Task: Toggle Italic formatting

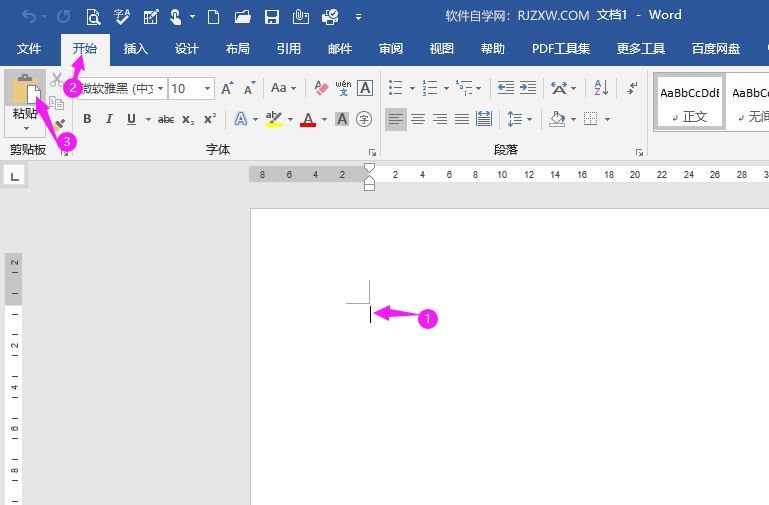Action: [x=109, y=119]
